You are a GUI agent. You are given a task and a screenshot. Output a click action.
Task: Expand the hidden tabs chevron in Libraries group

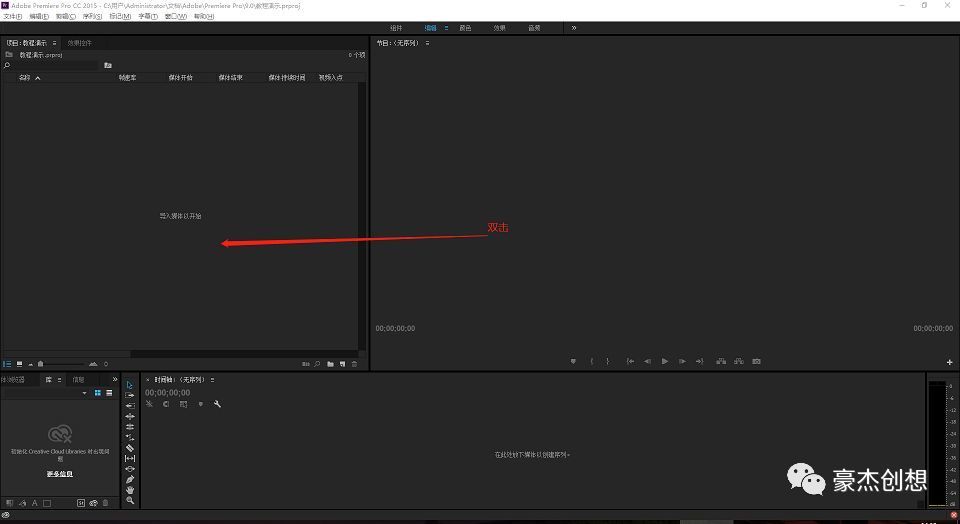pos(114,380)
